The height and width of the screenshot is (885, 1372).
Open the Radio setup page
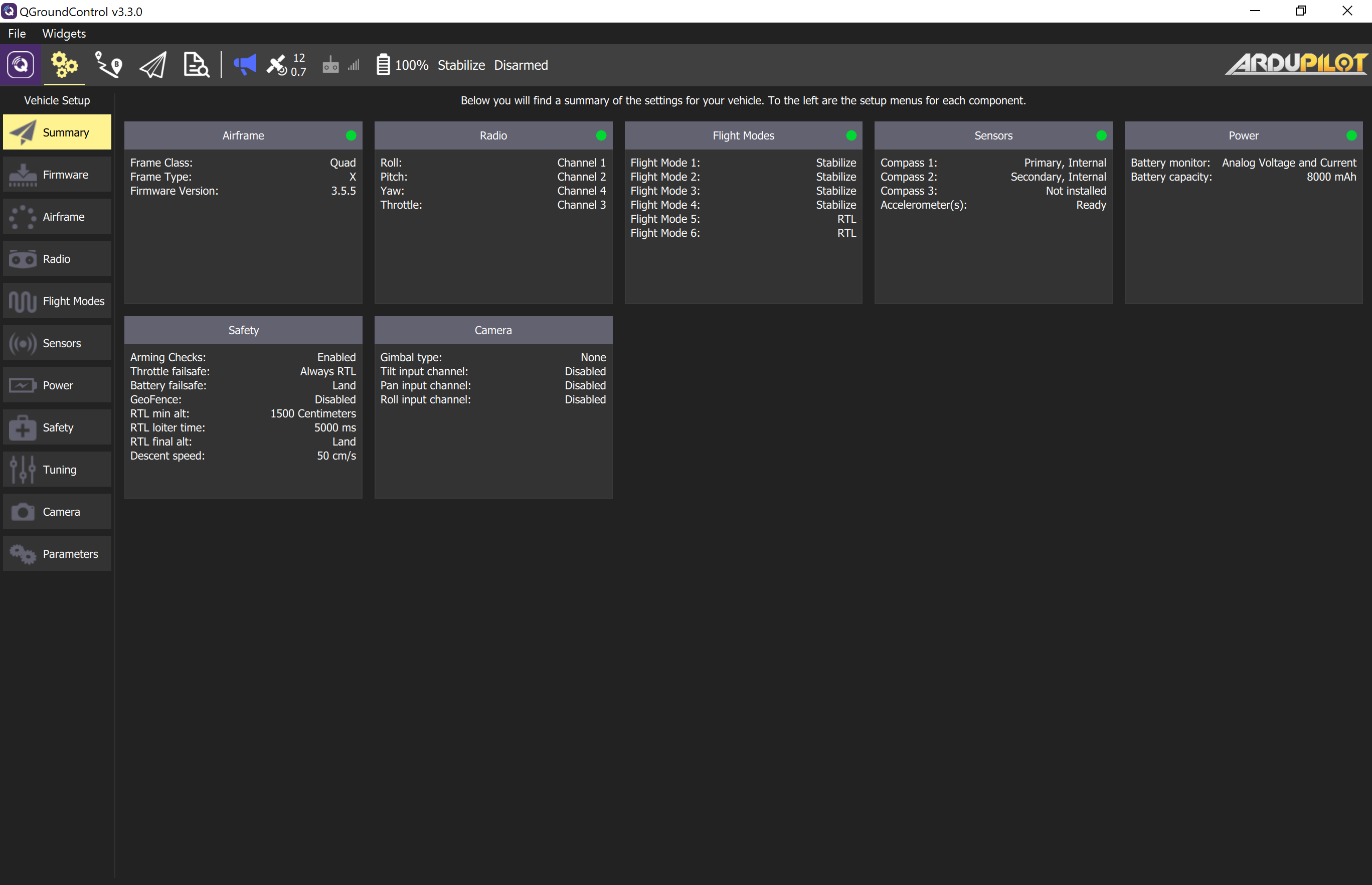57,258
